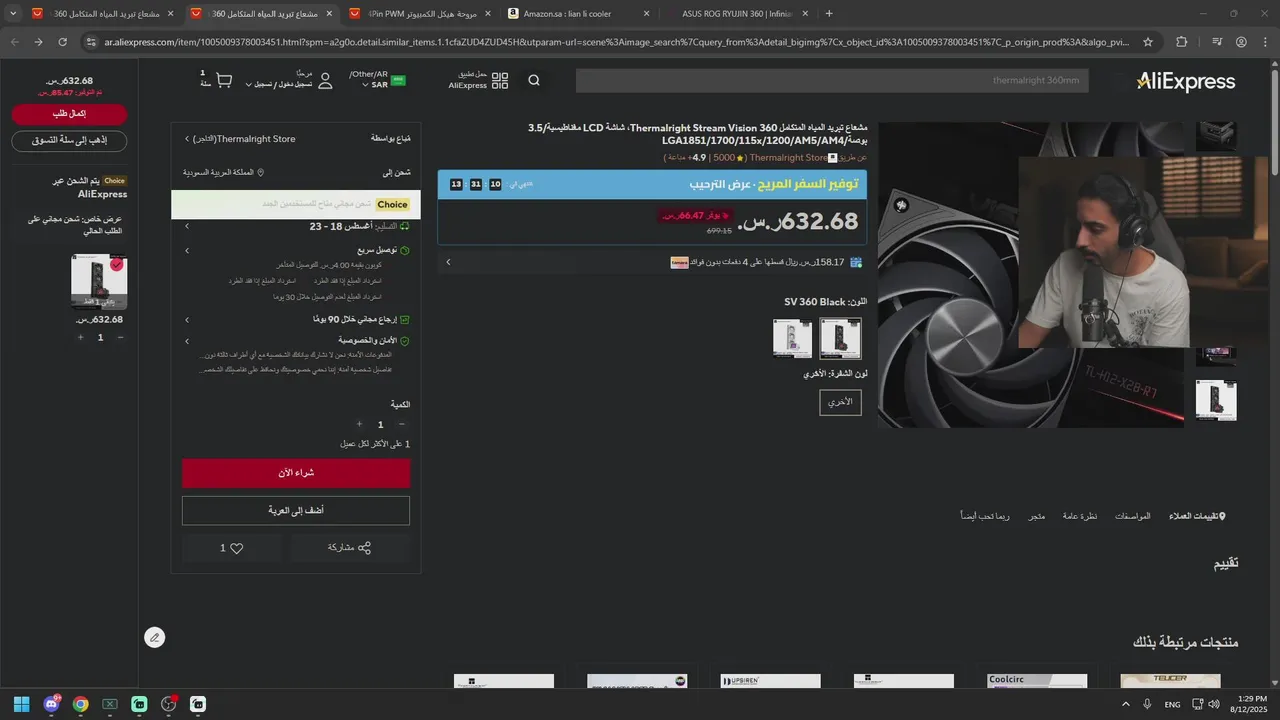Expand the Thermalright Store seller details
The height and width of the screenshot is (720, 1280).
pos(187,139)
